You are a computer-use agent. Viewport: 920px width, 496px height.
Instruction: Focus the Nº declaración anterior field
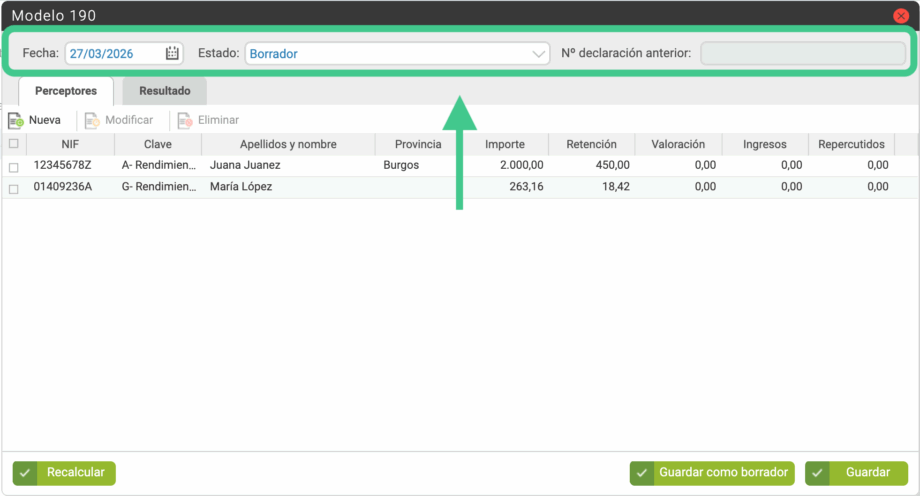click(x=803, y=54)
